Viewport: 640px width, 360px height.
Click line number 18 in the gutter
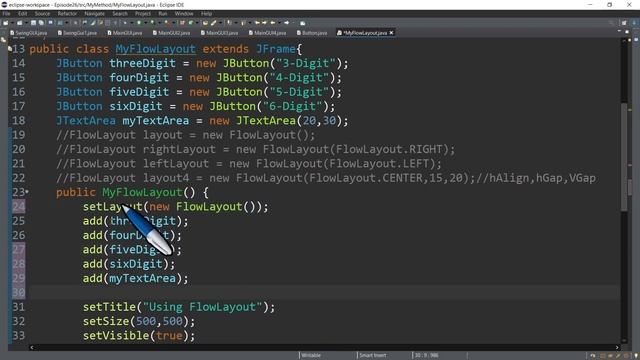(18, 120)
